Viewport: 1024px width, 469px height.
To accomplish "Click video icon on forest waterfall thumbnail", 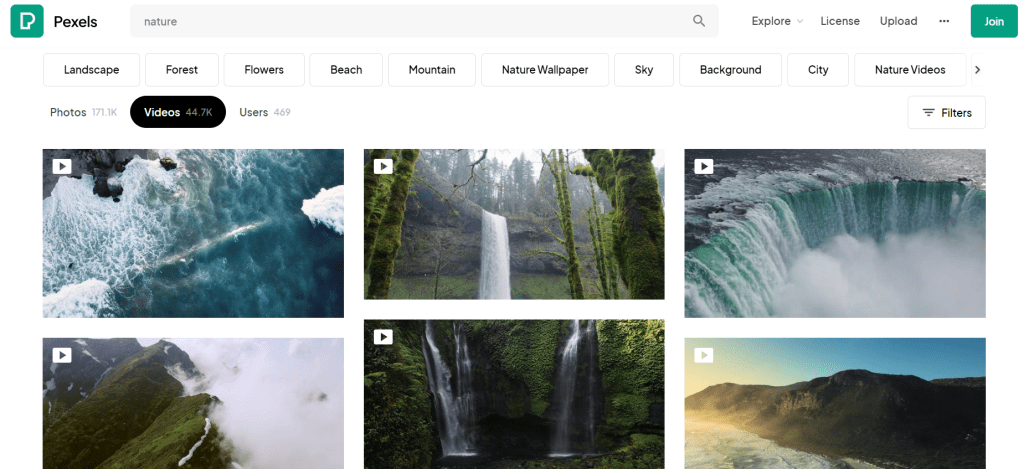I will click(x=383, y=167).
